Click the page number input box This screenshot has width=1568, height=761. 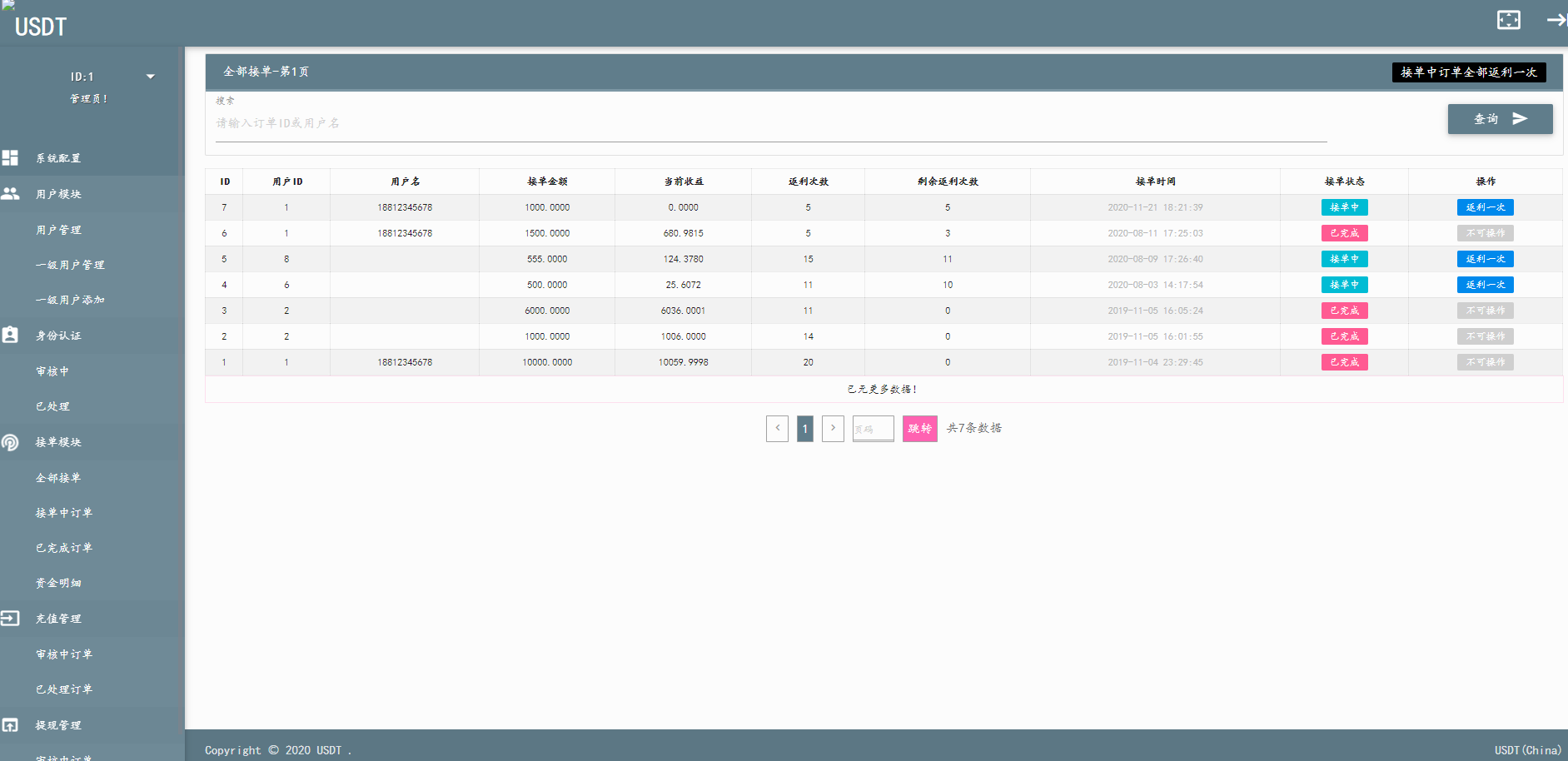(873, 429)
